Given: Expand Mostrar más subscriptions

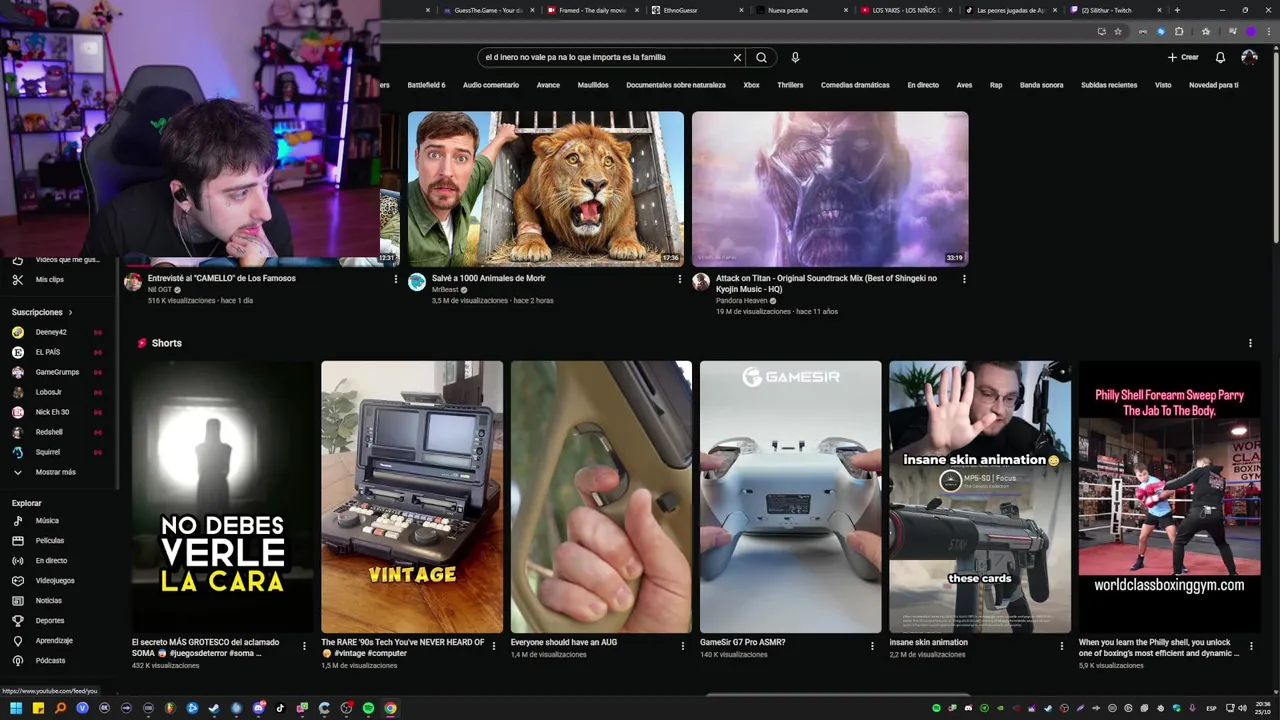Looking at the screenshot, I should (56, 472).
